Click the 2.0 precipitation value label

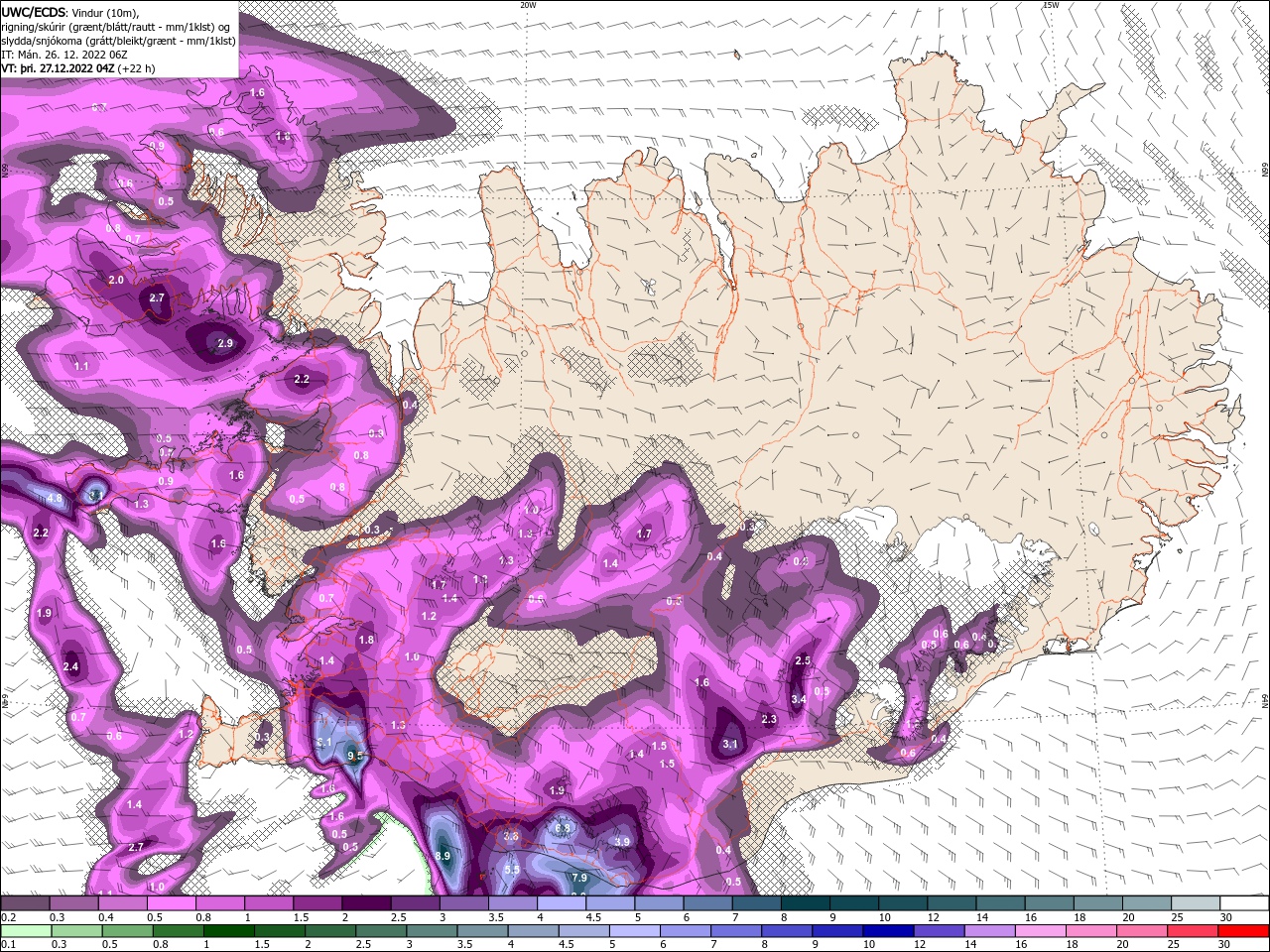click(116, 280)
